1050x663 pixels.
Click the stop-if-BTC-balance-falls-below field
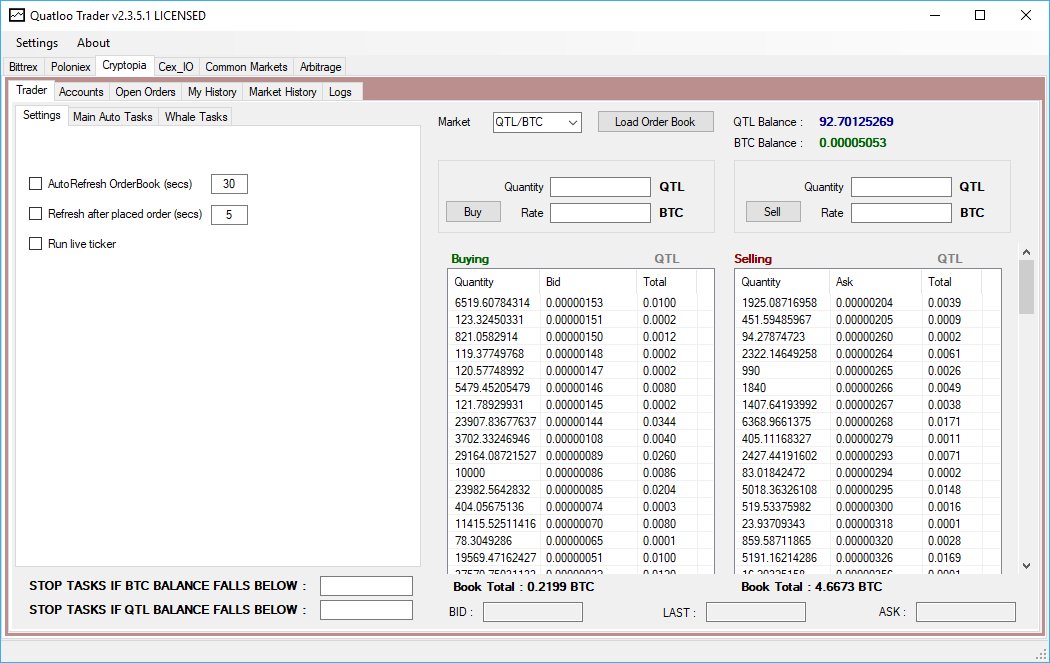click(x=366, y=586)
